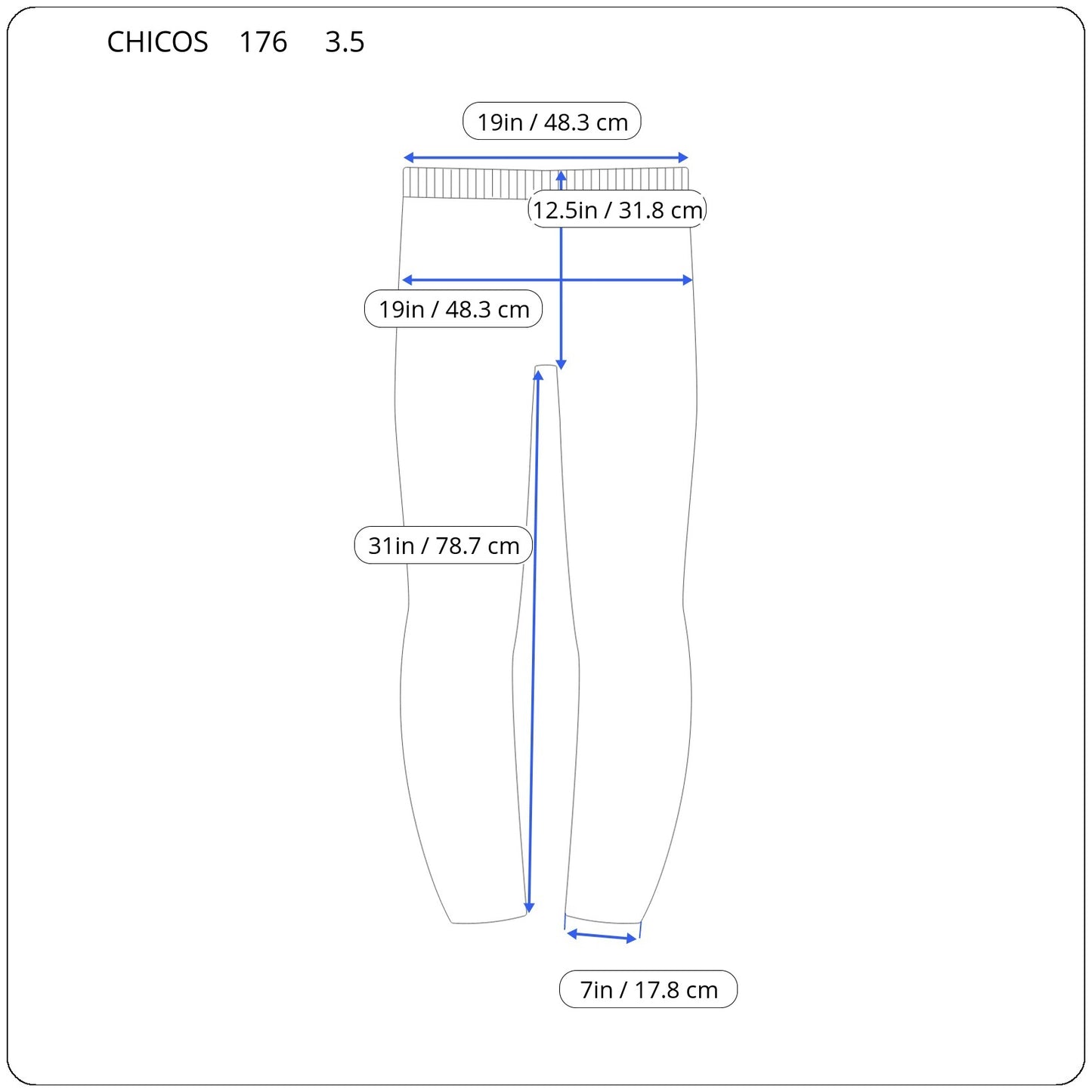1092x1092 pixels.
Task: Click the leg opening 7in / 17.8 cm label
Action: [648, 989]
